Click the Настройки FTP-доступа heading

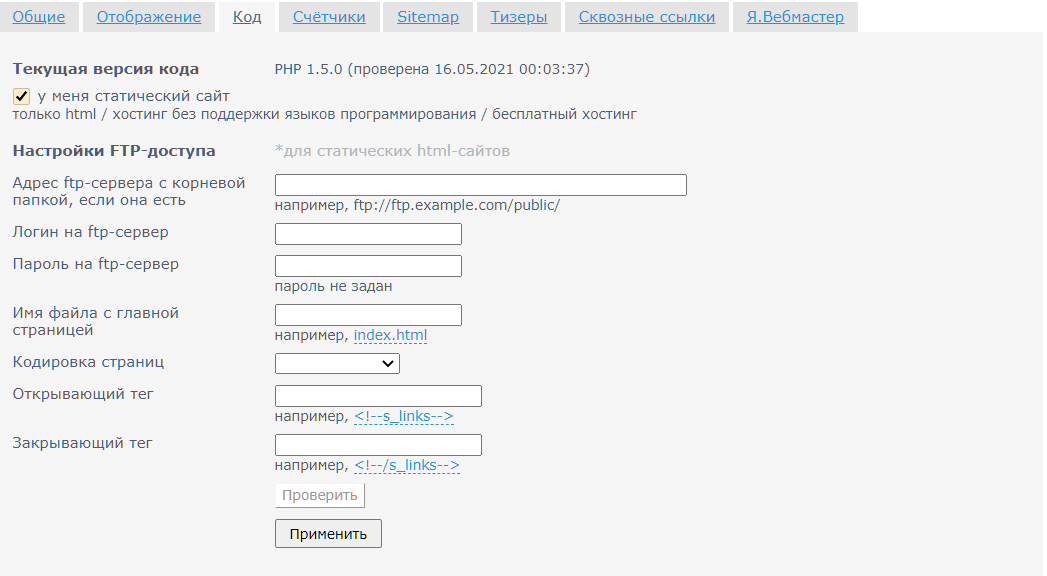pos(114,151)
